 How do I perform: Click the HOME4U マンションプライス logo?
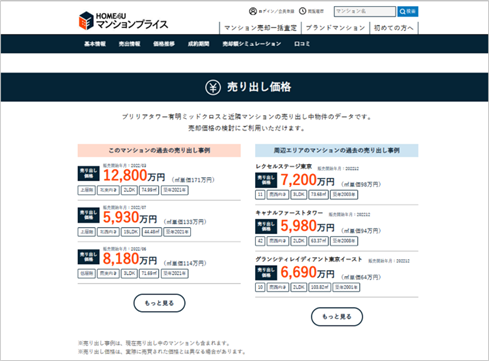124,21
